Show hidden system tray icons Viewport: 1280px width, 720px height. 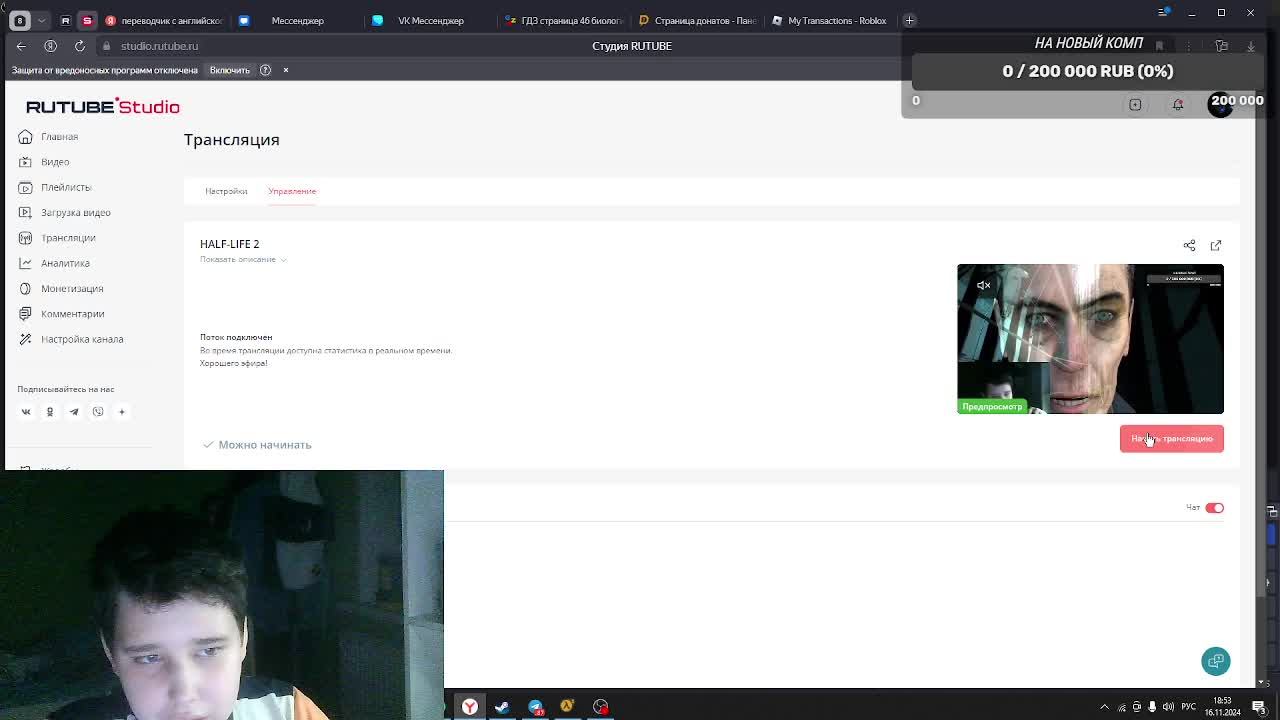(x=1104, y=707)
